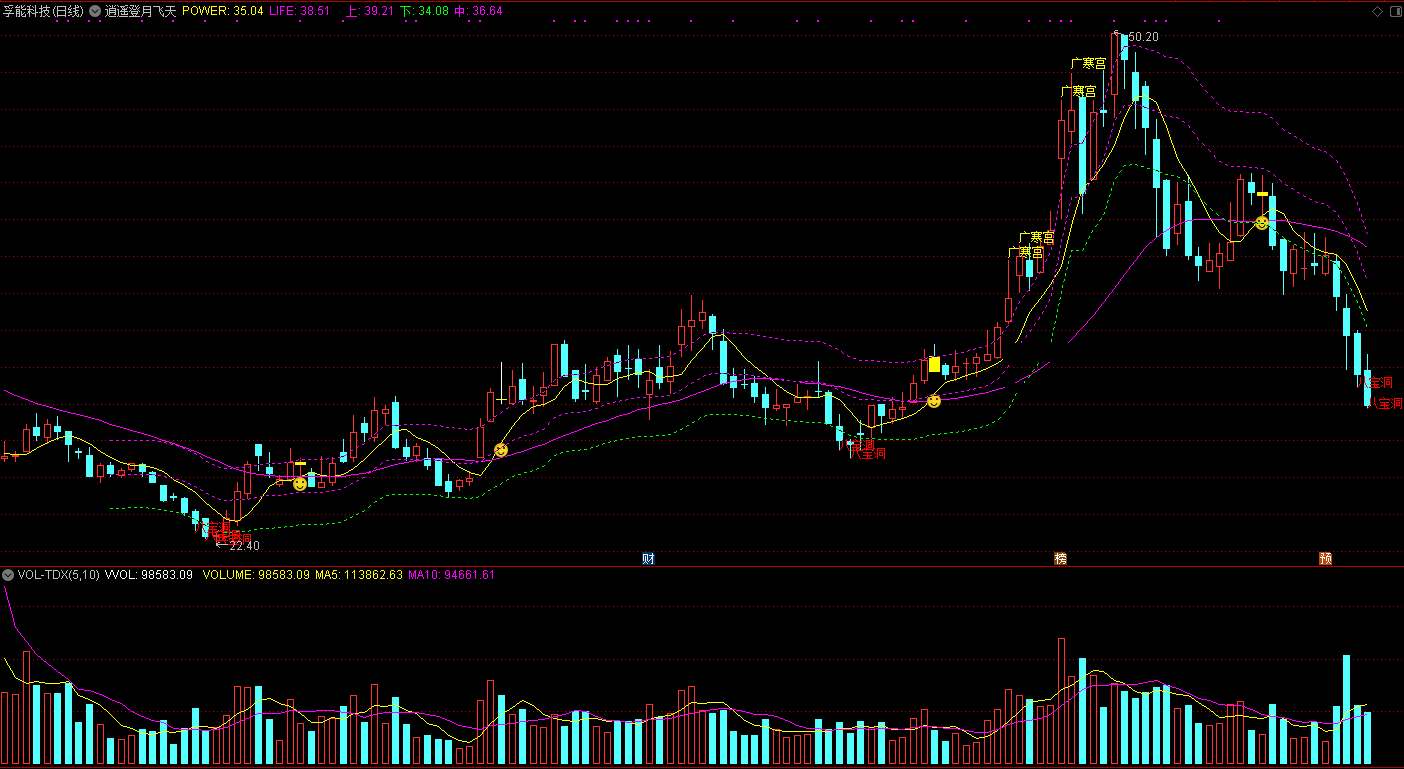Toggle the side panel icon at top-right
The width and height of the screenshot is (1404, 769).
[1394, 11]
